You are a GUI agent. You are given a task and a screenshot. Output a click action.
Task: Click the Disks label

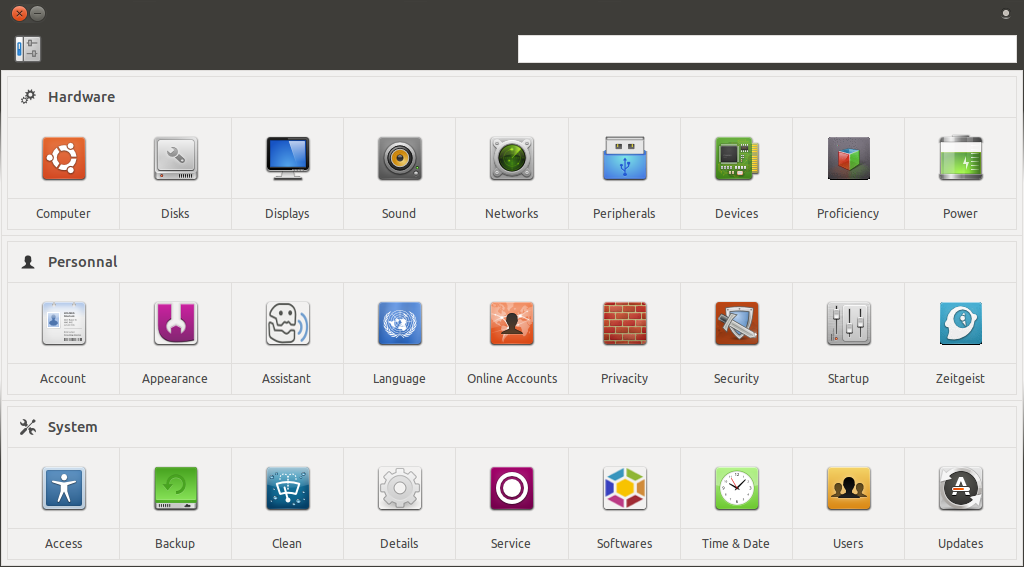175,214
